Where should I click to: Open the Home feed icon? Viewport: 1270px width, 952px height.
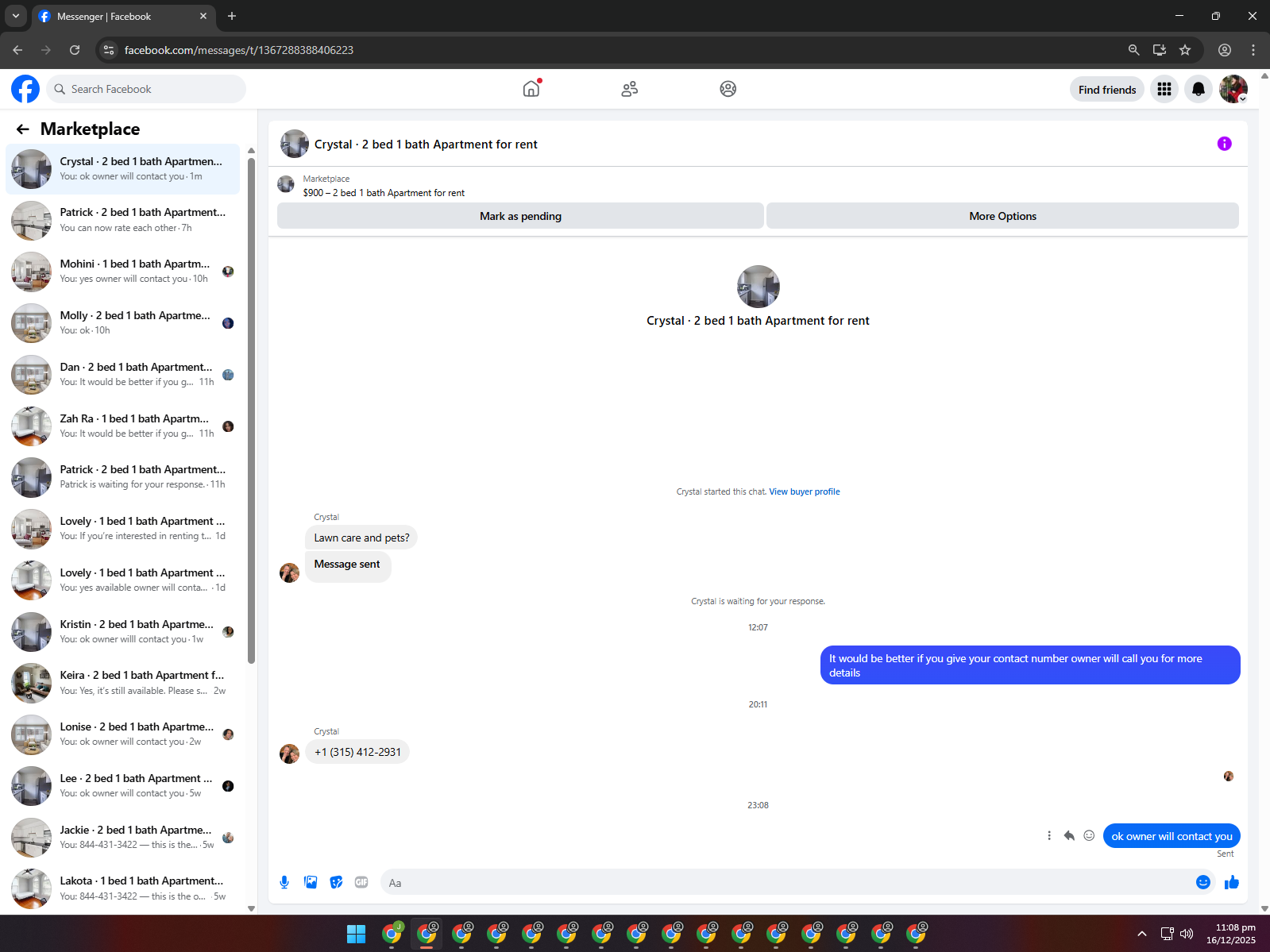[x=531, y=89]
